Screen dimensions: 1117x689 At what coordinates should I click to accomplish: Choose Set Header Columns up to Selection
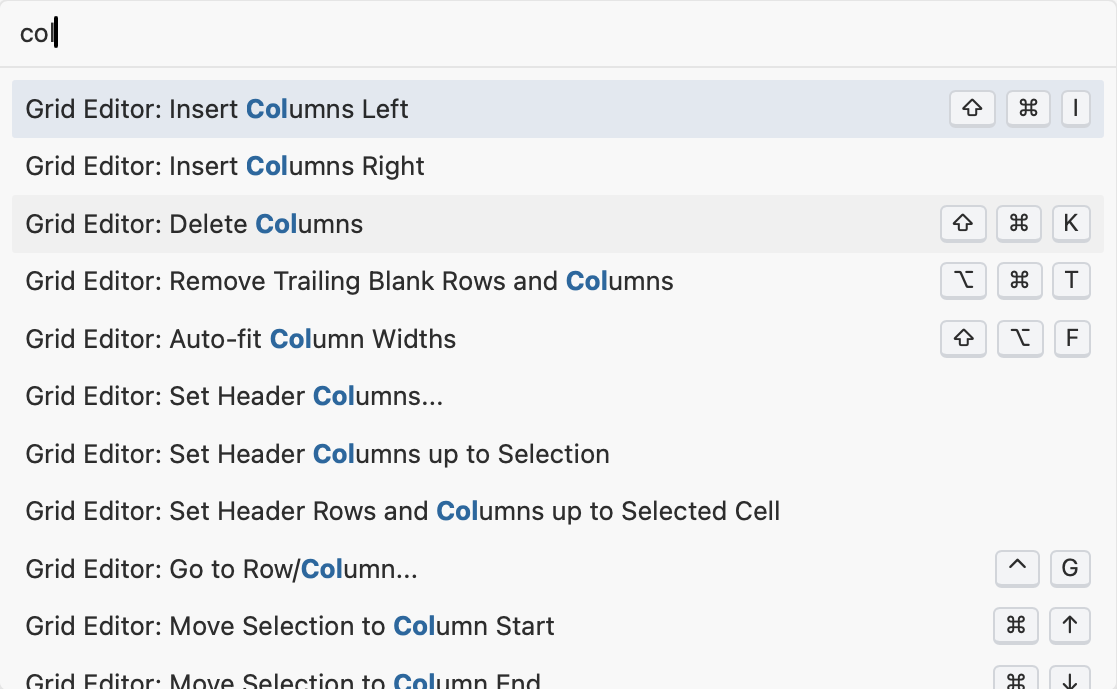[558, 454]
